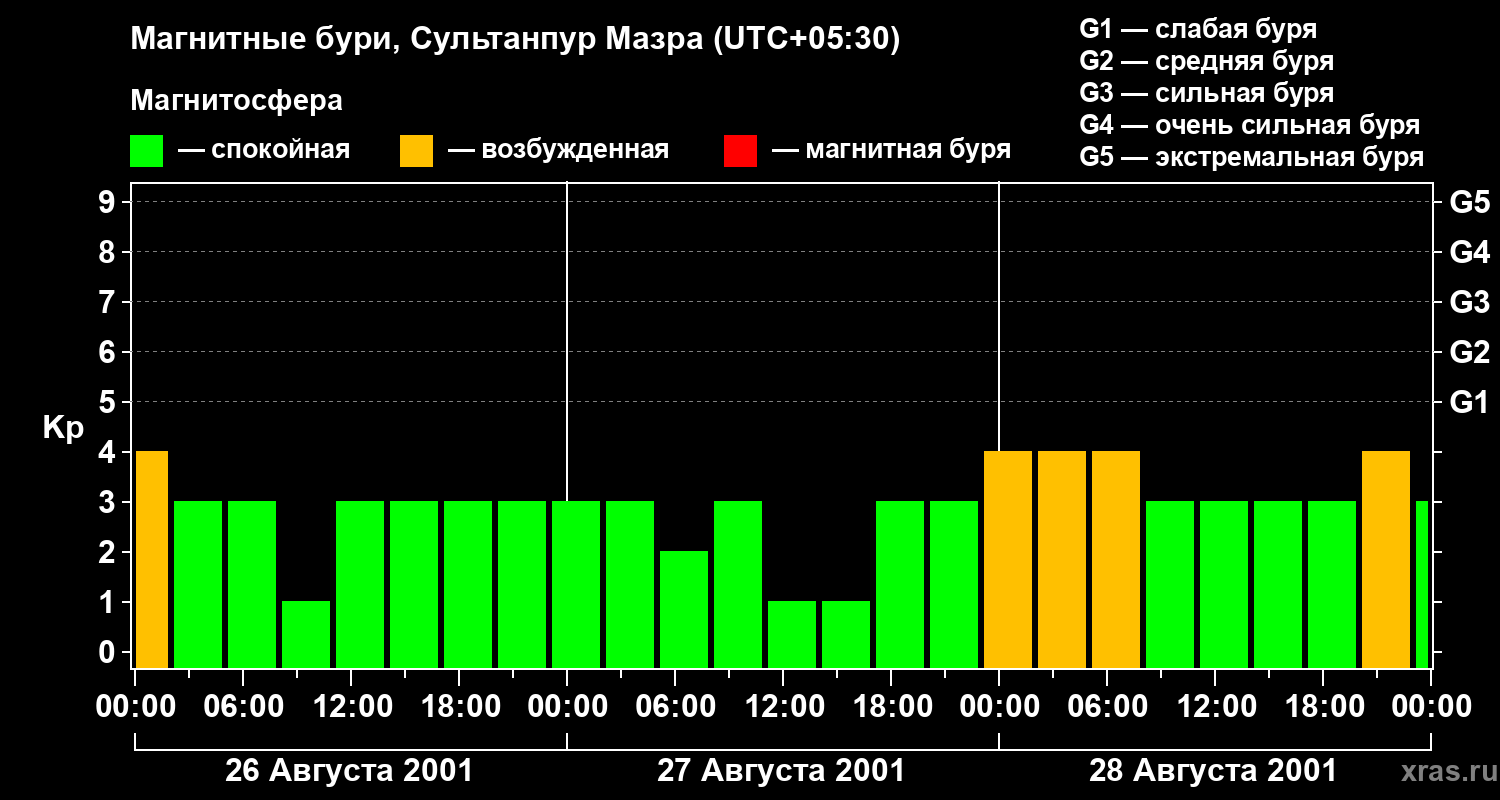Image resolution: width=1500 pixels, height=800 pixels.
Task: Click the 12:00 tick label for 28 Августа
Action: pyautogui.click(x=1216, y=706)
